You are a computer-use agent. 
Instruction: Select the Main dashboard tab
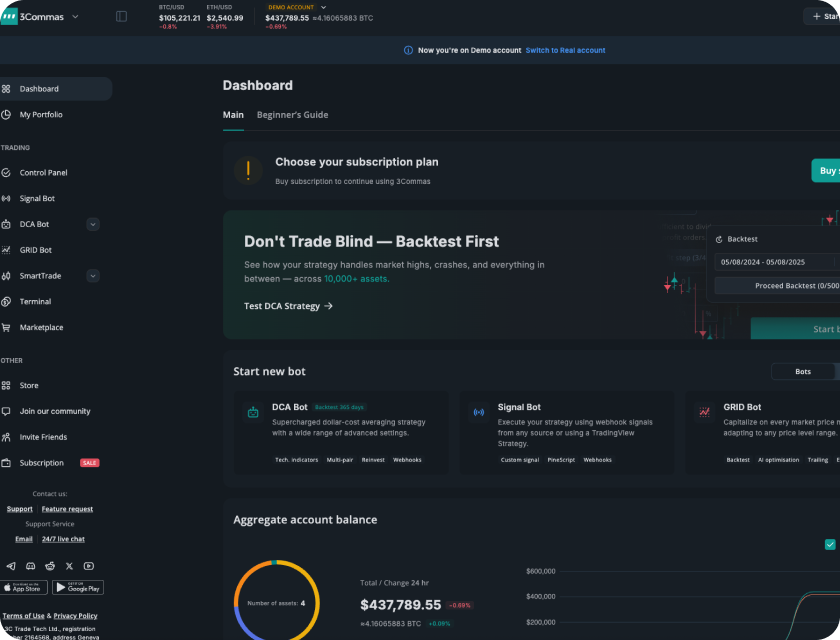pos(233,115)
